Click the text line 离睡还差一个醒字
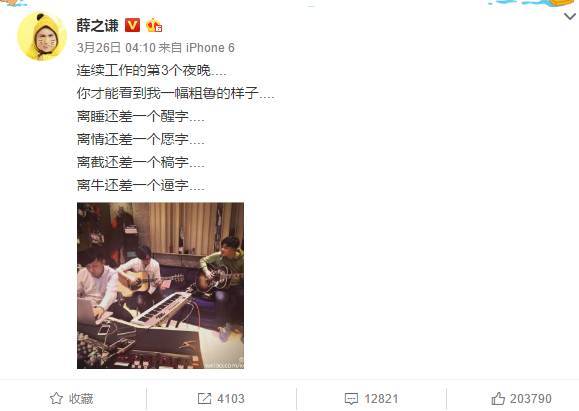Image resolution: width=579 pixels, height=411 pixels. click(x=140, y=116)
